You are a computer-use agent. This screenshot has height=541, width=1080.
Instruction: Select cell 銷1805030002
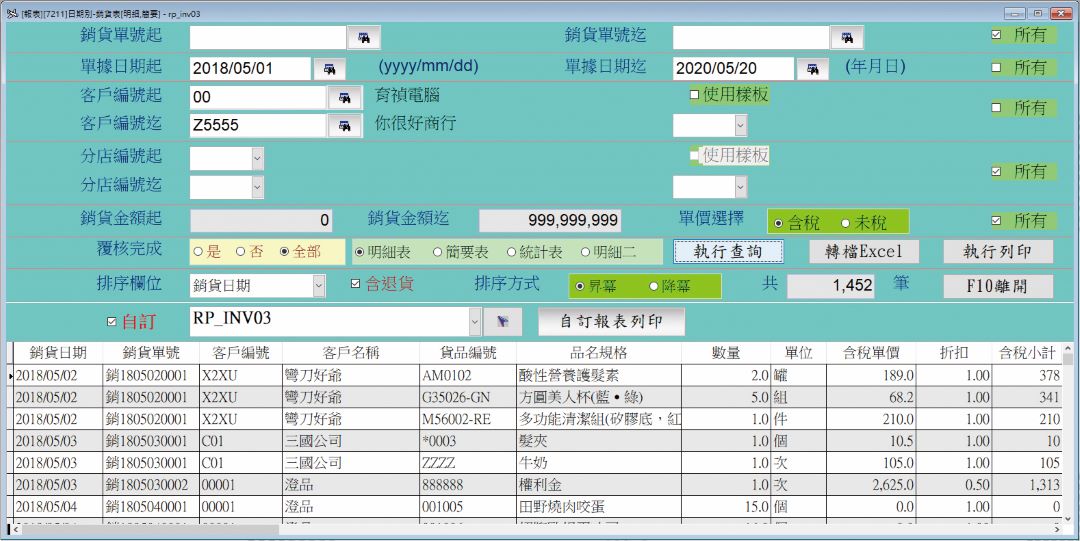pos(151,485)
